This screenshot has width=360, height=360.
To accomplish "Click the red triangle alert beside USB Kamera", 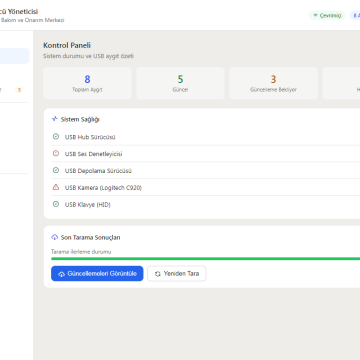I will [x=56, y=187].
